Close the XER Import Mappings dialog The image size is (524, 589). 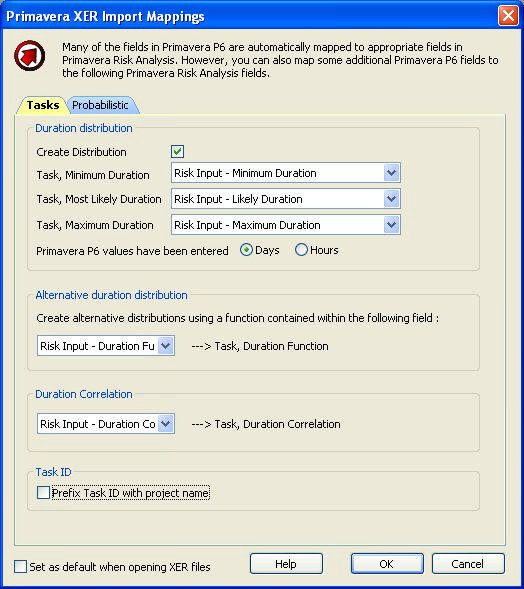[508, 16]
